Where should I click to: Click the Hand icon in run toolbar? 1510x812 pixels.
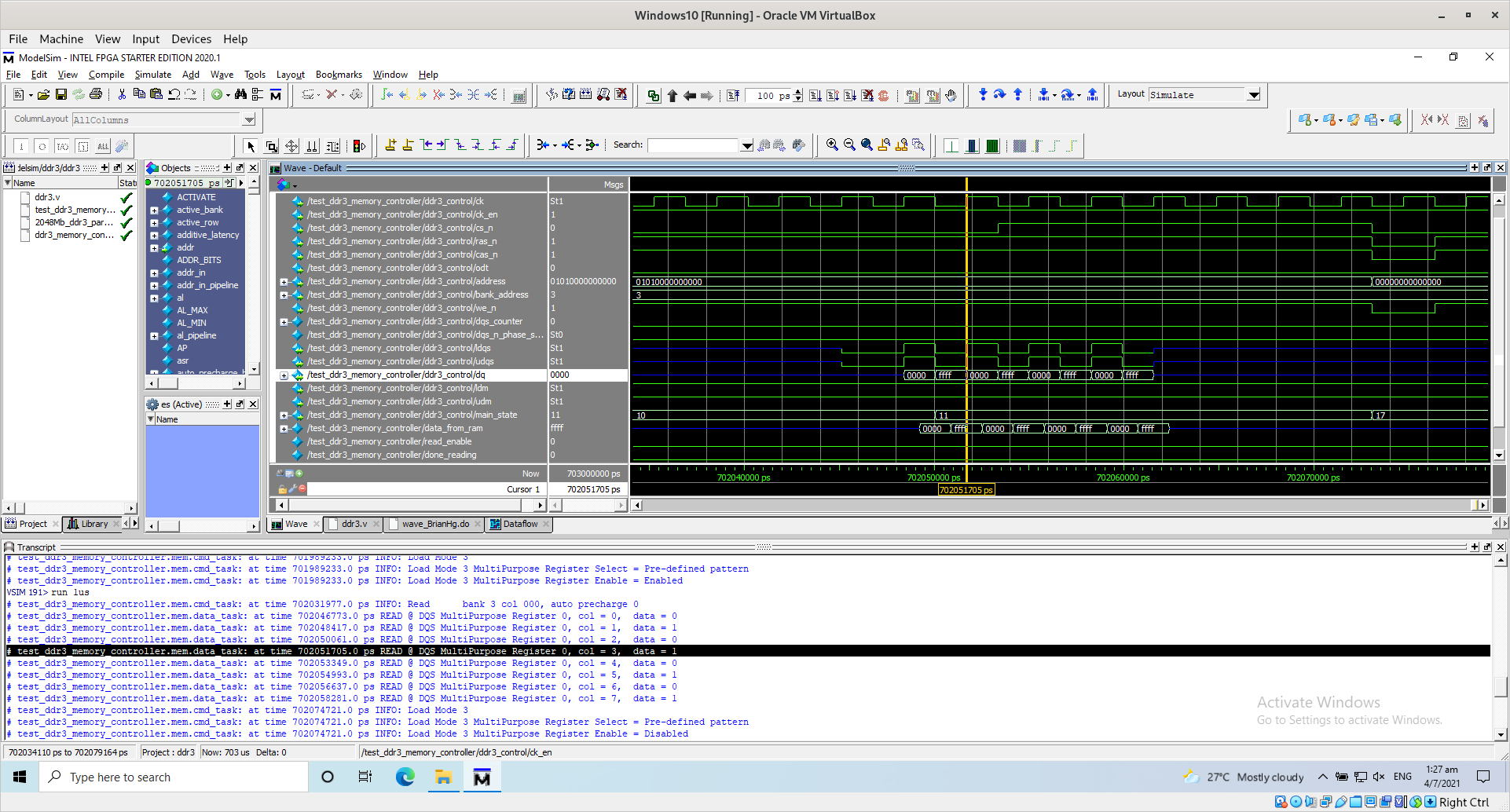951,96
